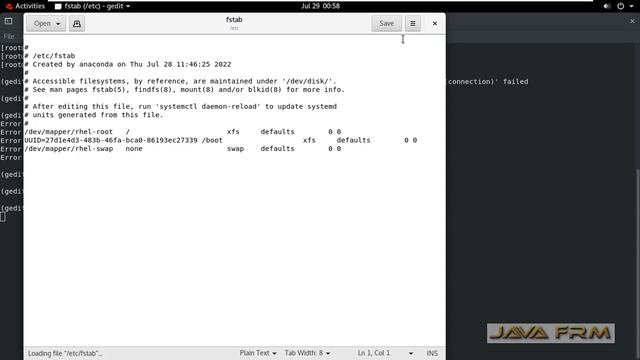
Task: Click the 'See man pages fstab(5)' line
Action: [184, 89]
